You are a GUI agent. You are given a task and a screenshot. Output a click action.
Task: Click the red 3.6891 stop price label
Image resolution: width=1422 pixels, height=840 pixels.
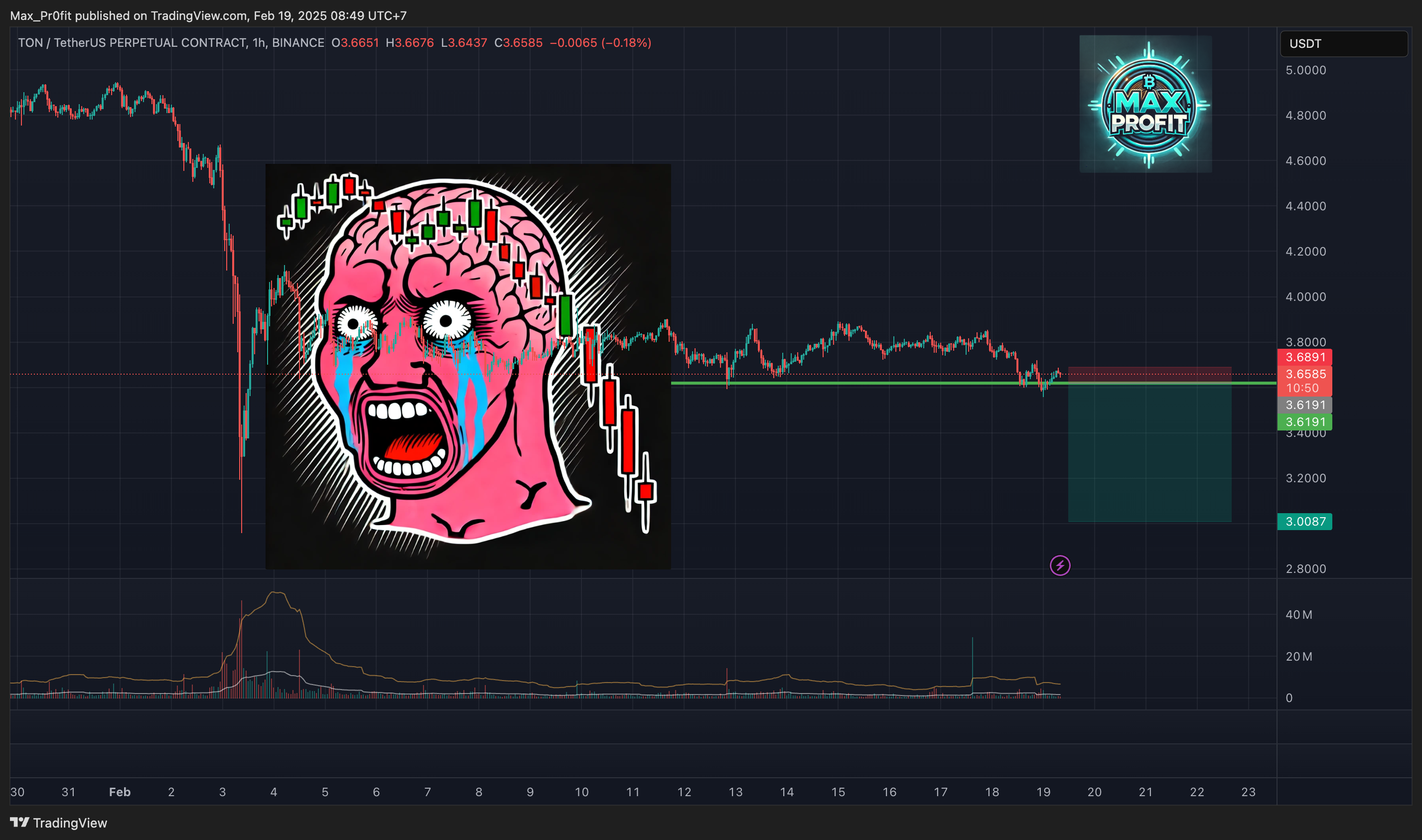[x=1304, y=357]
